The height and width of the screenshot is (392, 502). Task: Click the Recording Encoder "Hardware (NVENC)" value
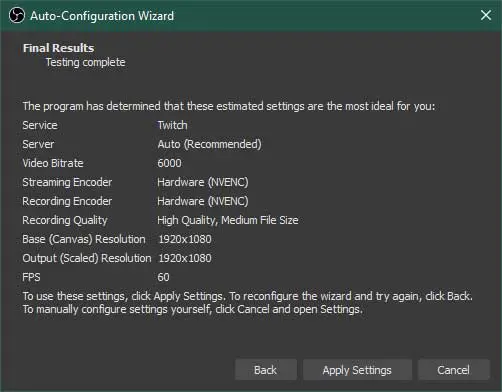(203, 201)
